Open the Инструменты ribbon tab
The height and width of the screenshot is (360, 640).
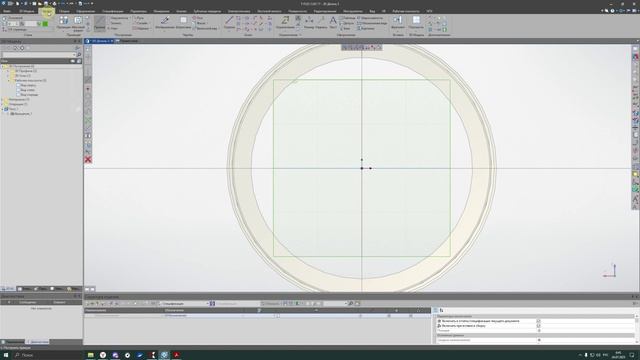coord(353,11)
